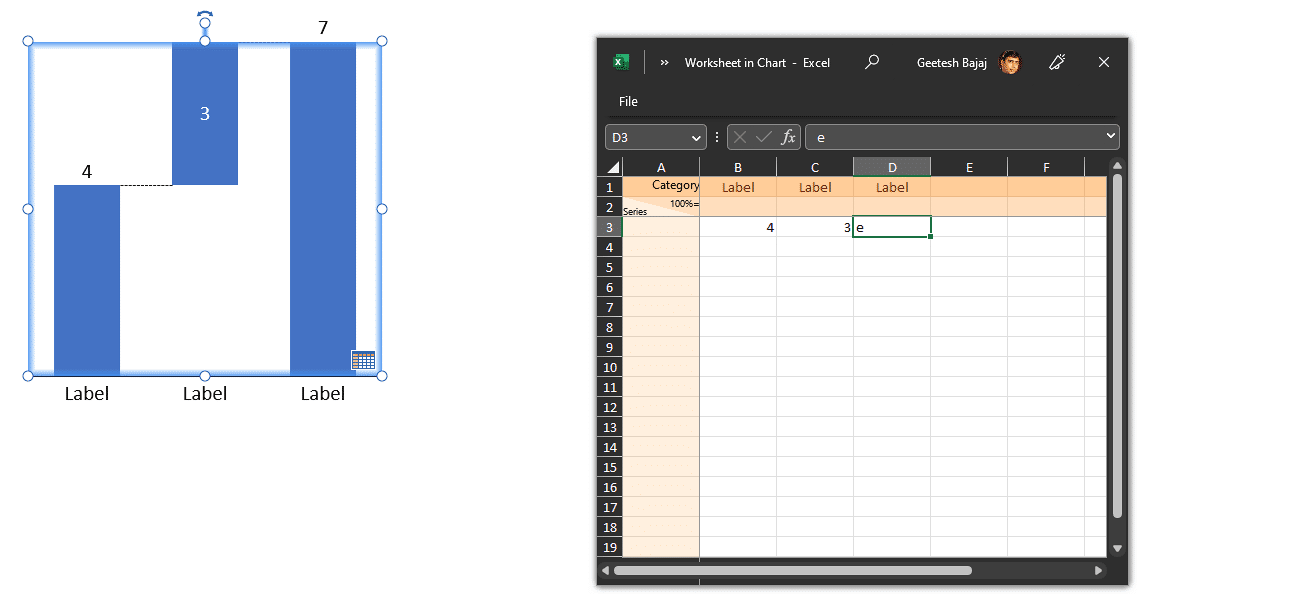Screen dimensions: 1314x598
Task: Click the pen/editing mode icon in title bar
Action: tap(1057, 61)
